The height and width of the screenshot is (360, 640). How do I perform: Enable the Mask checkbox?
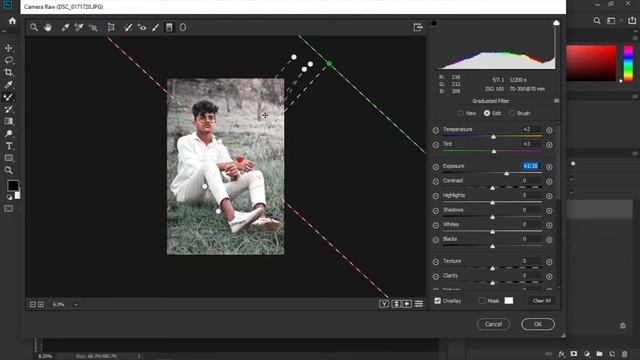482,301
